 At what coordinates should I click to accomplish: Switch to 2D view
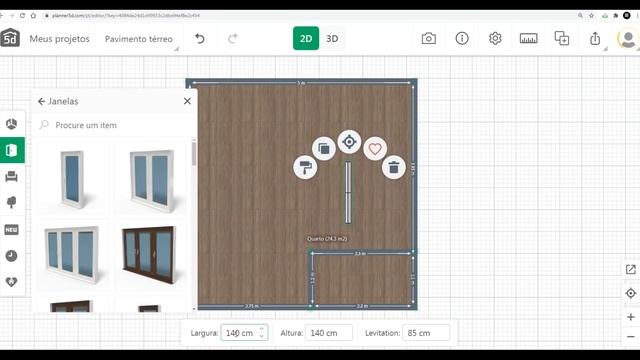tap(306, 38)
